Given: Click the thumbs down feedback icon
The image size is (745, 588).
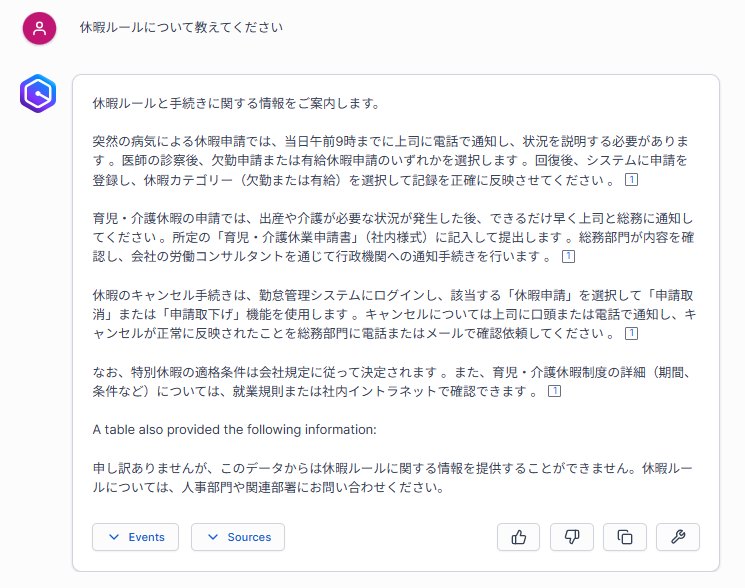Looking at the screenshot, I should (x=572, y=537).
